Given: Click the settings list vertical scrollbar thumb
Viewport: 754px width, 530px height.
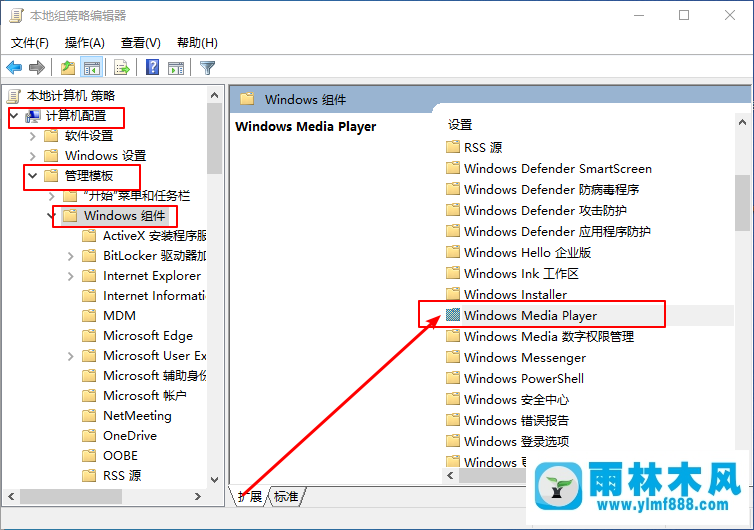Looking at the screenshot, I should [x=742, y=203].
